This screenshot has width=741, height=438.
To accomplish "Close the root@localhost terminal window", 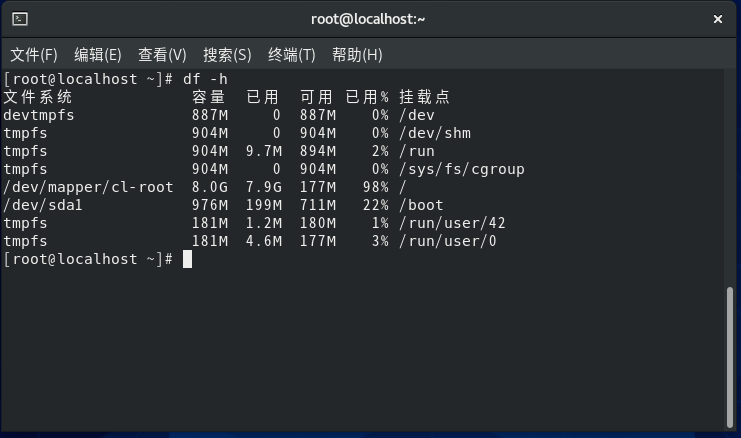I will 717,19.
